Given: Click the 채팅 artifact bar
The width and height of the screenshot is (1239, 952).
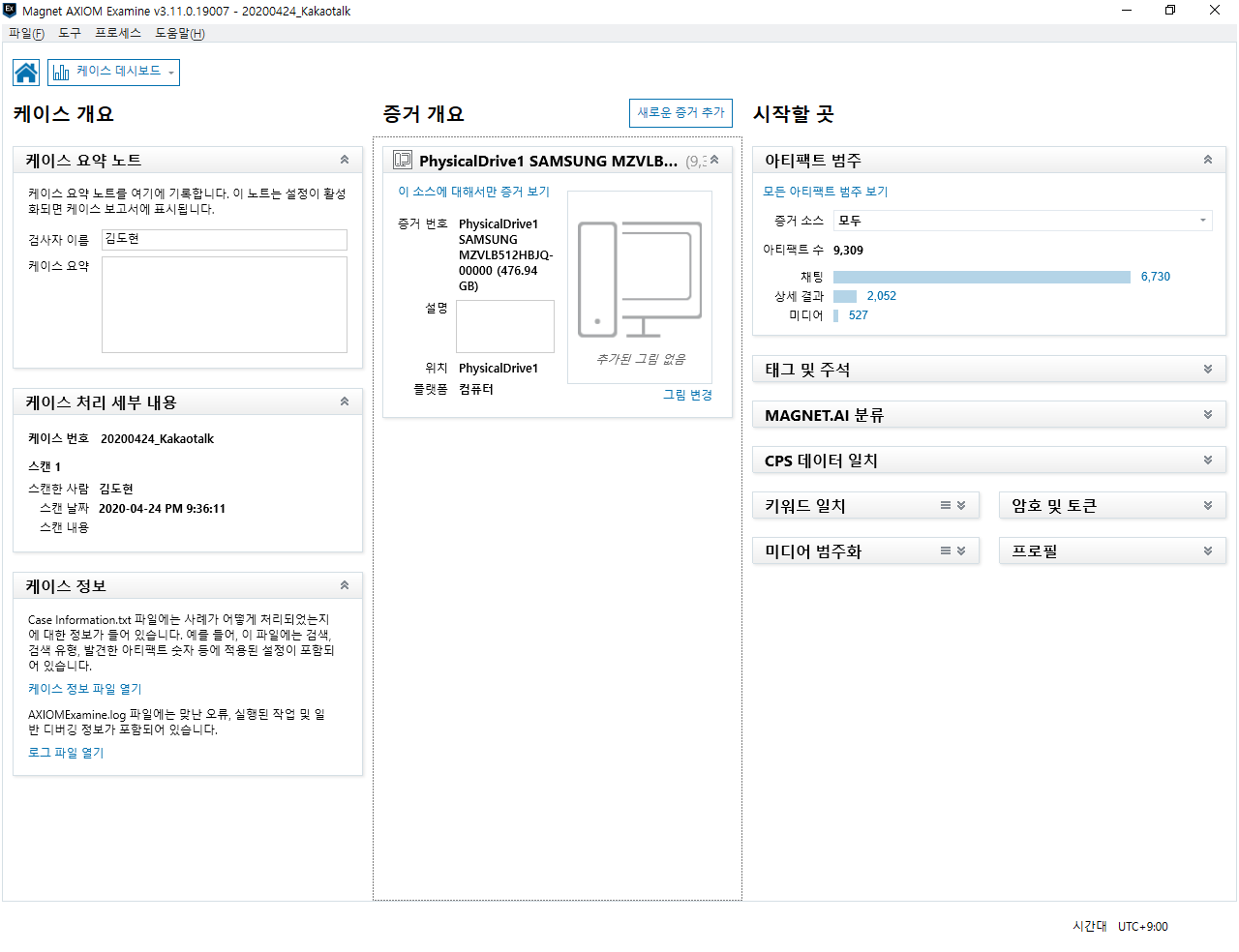Looking at the screenshot, I should coord(982,277).
